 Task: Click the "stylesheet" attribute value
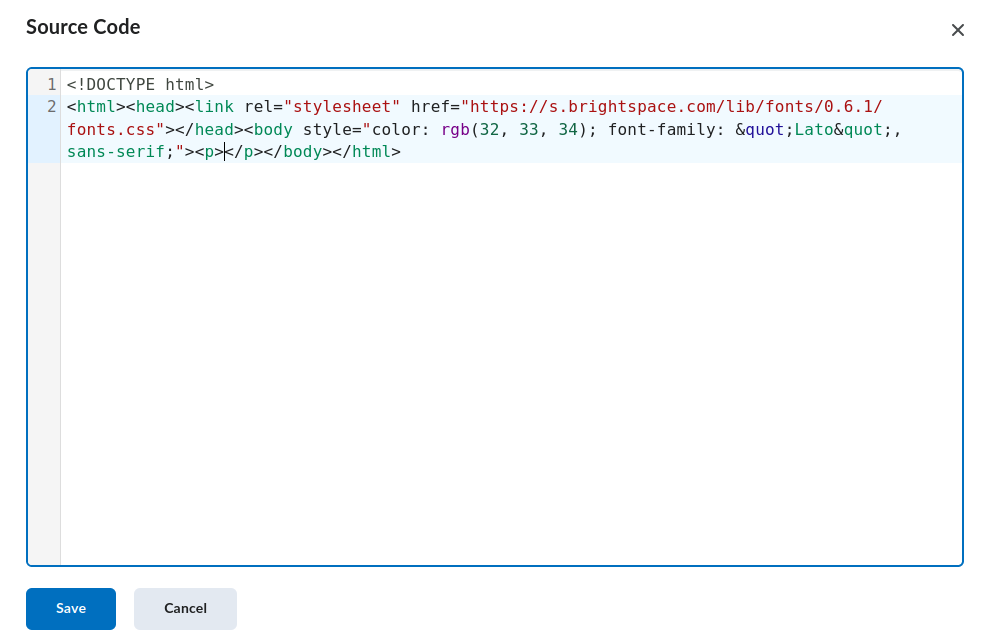[342, 107]
